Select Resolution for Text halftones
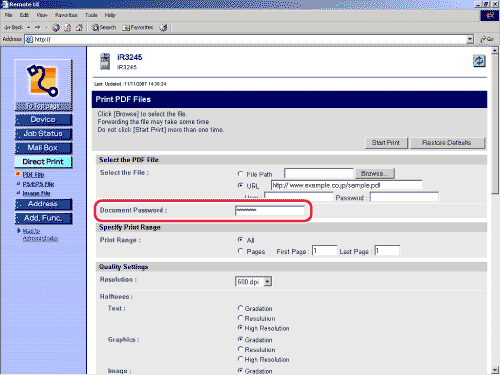500x375 pixels. (240, 318)
